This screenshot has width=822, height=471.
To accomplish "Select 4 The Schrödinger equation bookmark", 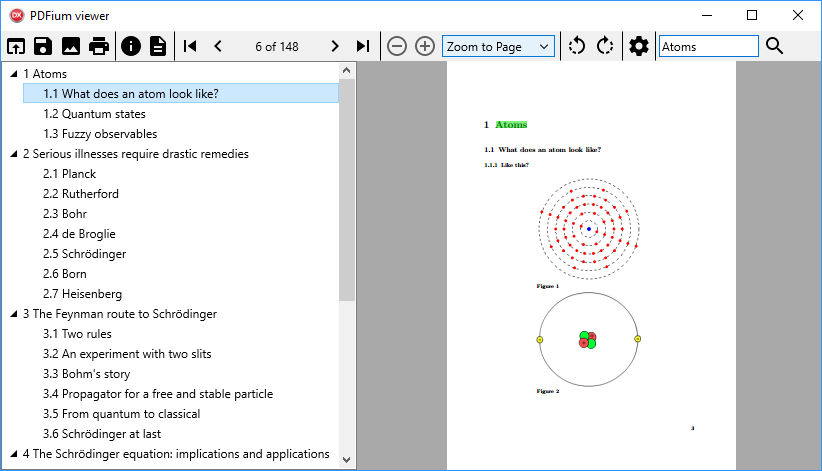I will coord(176,454).
